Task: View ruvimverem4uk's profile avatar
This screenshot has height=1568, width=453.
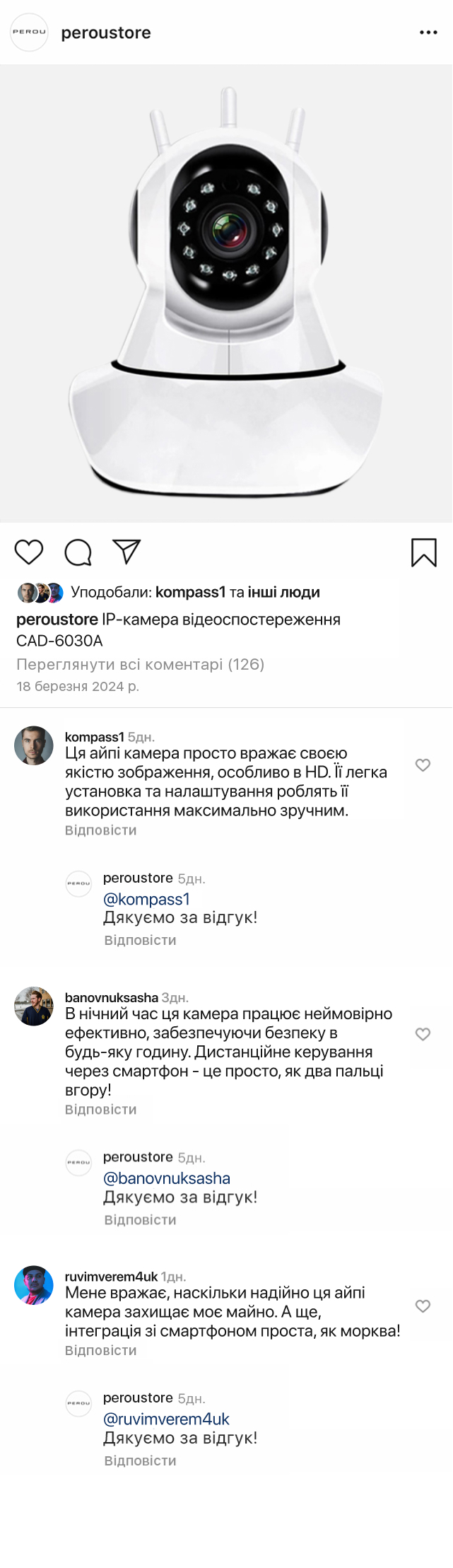Action: (x=34, y=1285)
